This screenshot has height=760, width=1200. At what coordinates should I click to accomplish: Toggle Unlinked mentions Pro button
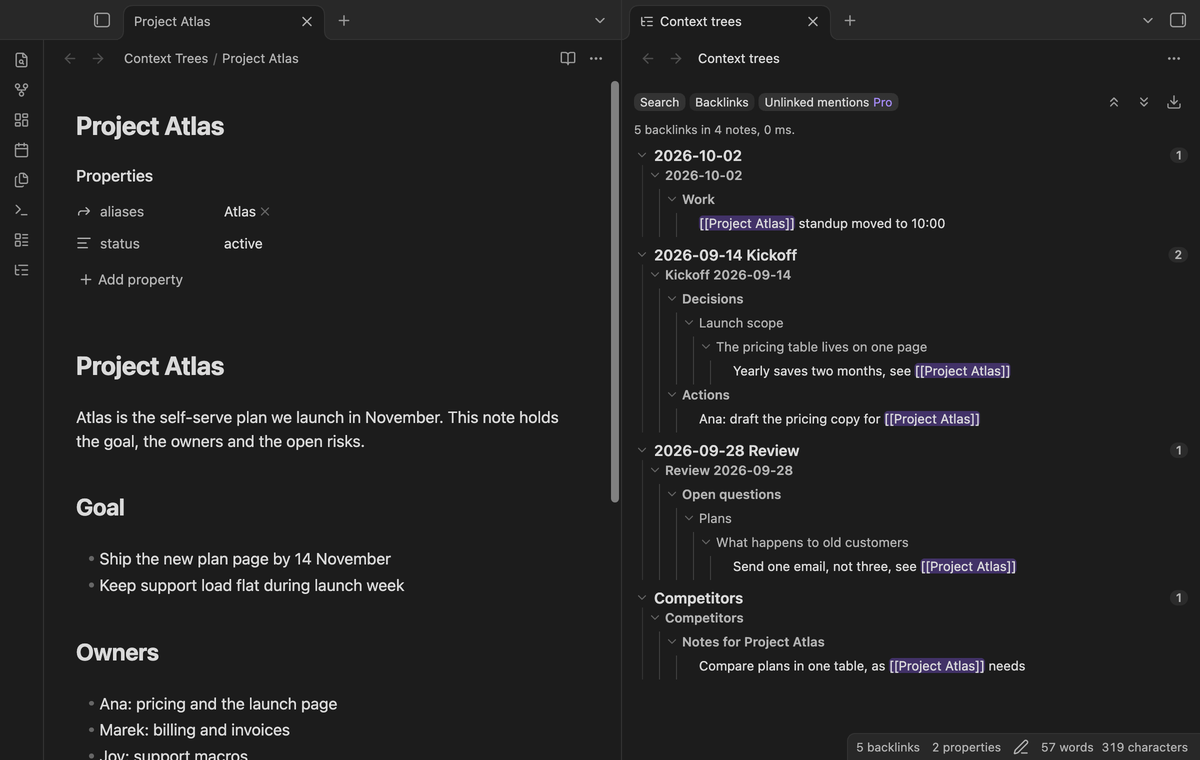click(828, 102)
